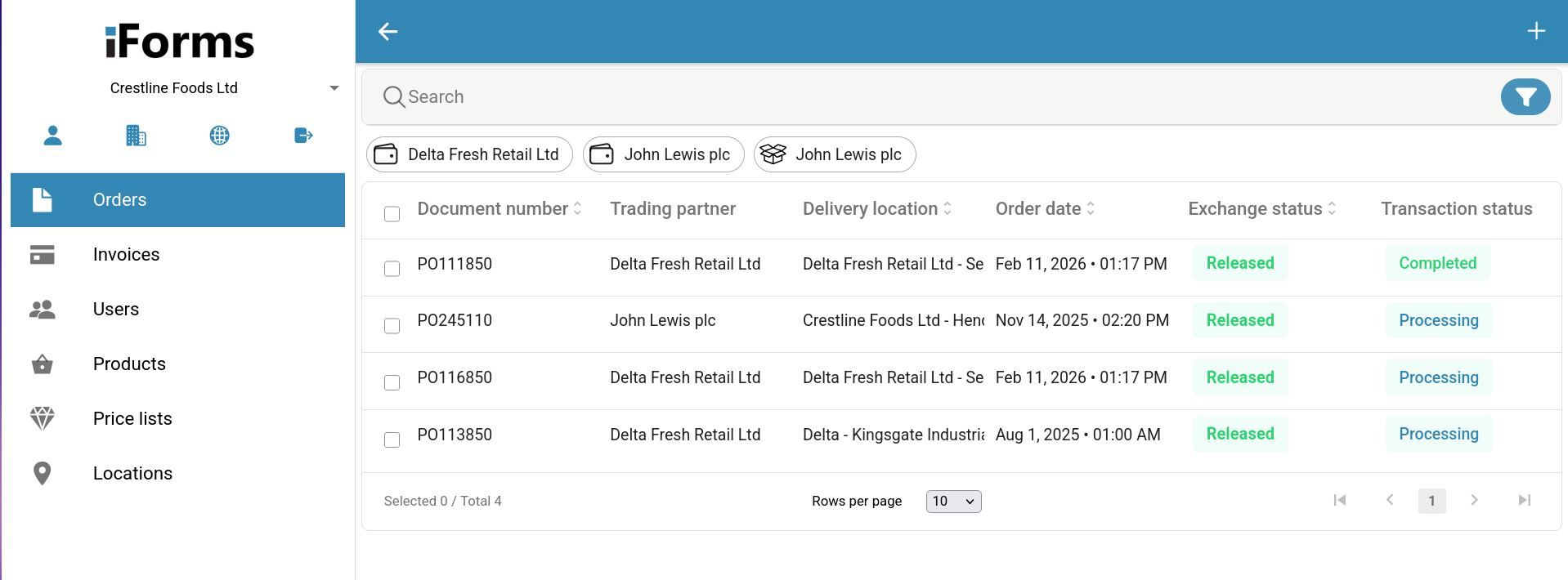The image size is (1568, 580).
Task: Click the Delta Fresh Retail Ltd filter chip
Action: (x=469, y=154)
